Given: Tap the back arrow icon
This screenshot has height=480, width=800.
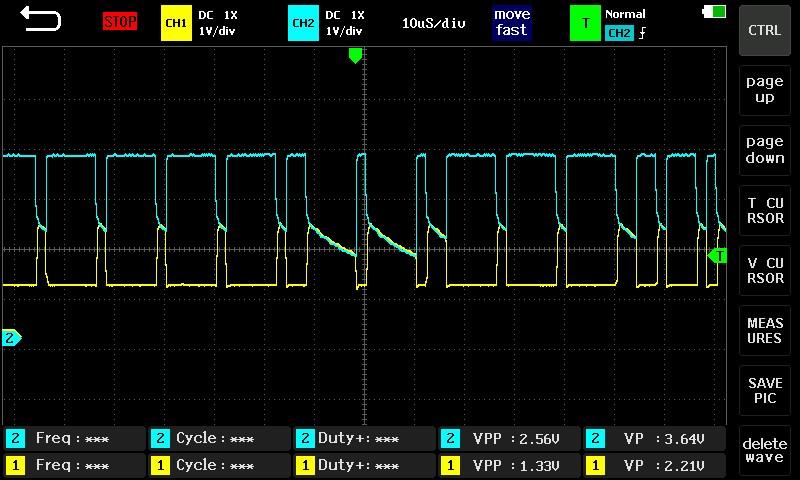Looking at the screenshot, I should pyautogui.click(x=40, y=19).
